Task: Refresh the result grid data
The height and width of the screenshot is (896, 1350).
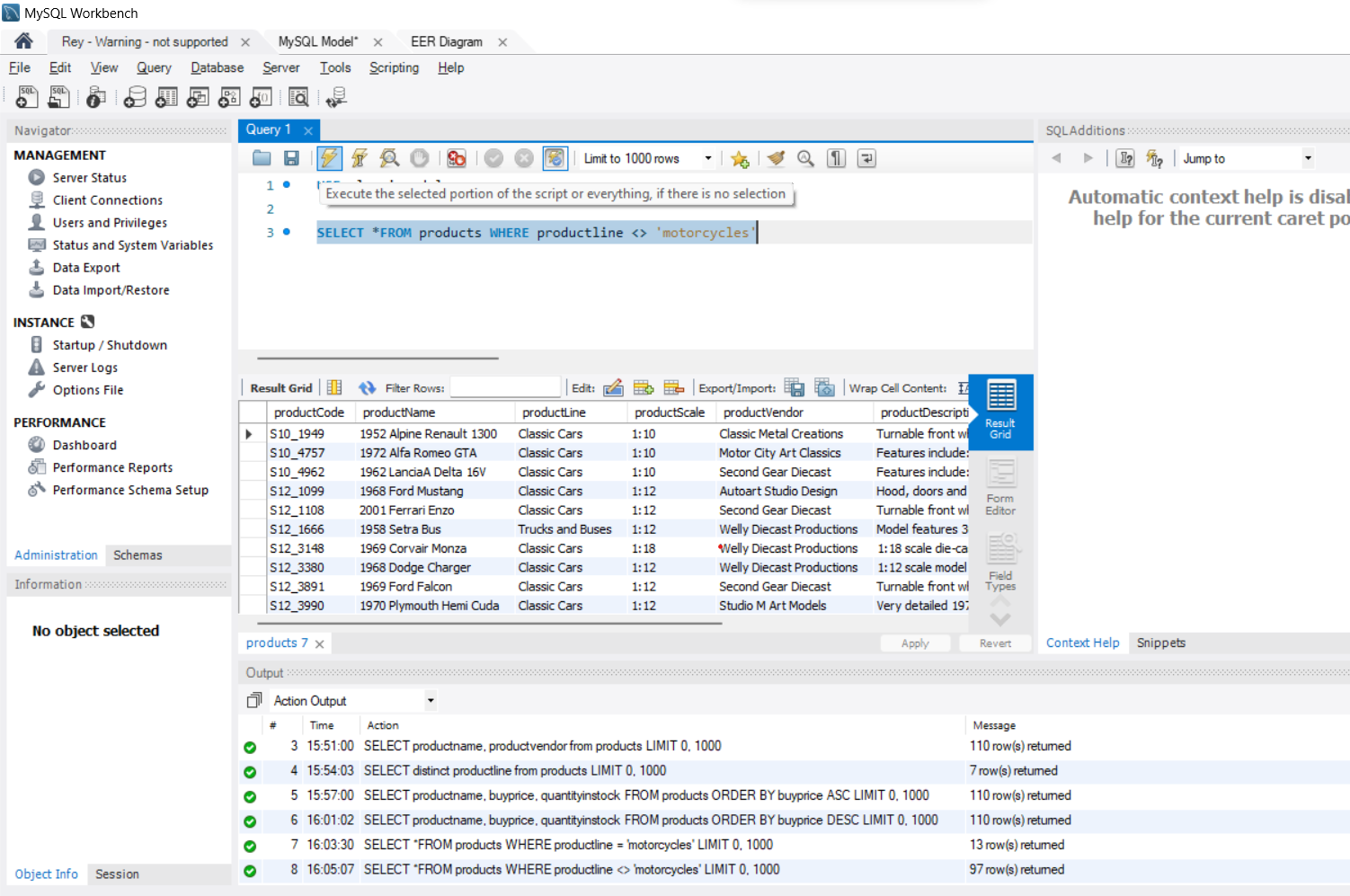Action: click(x=367, y=387)
